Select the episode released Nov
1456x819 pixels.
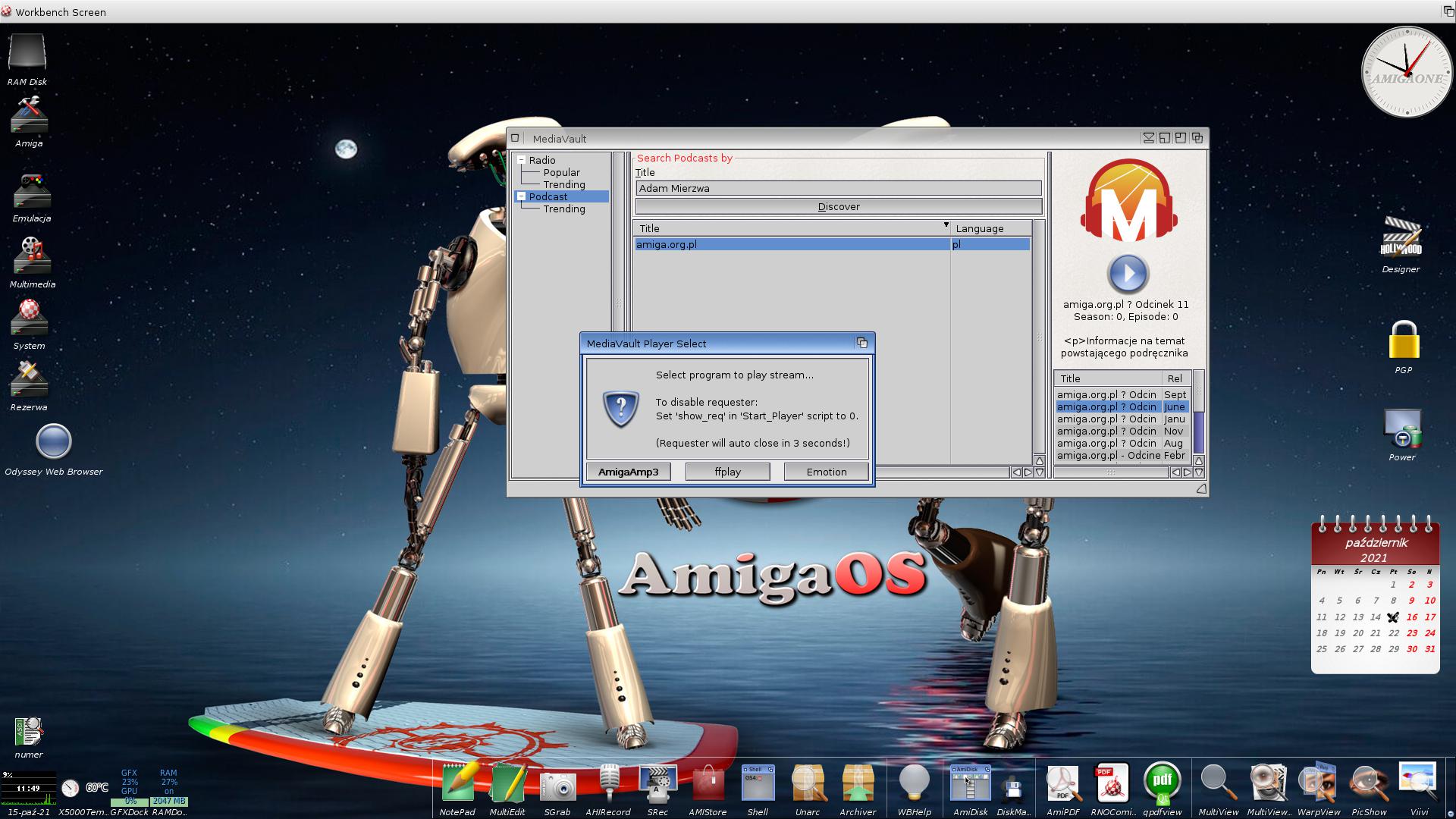click(1122, 431)
